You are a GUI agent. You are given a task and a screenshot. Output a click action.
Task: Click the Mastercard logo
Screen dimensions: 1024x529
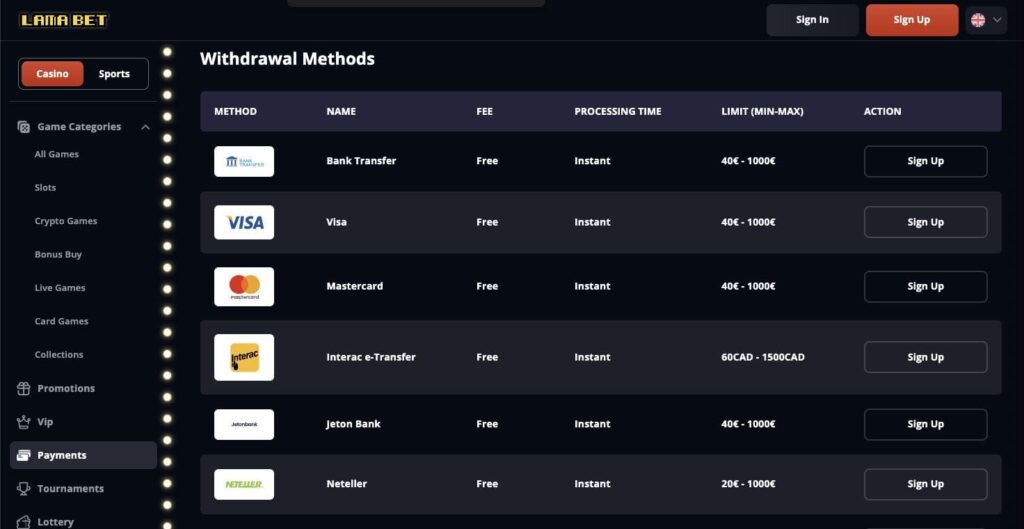244,287
